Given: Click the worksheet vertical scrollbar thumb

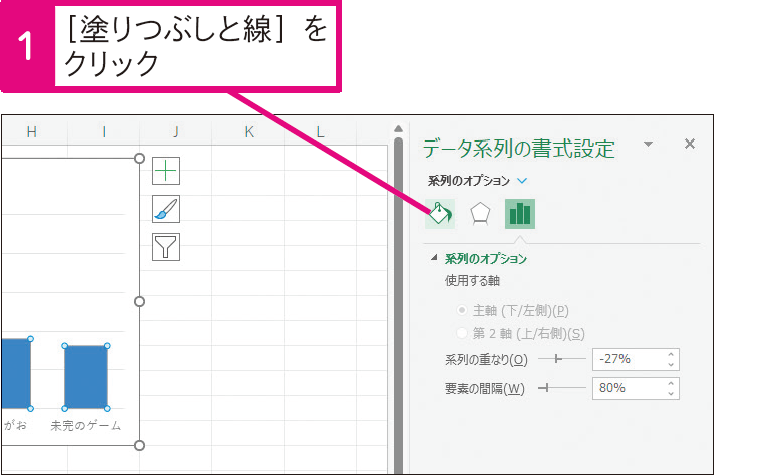Looking at the screenshot, I should (398, 305).
